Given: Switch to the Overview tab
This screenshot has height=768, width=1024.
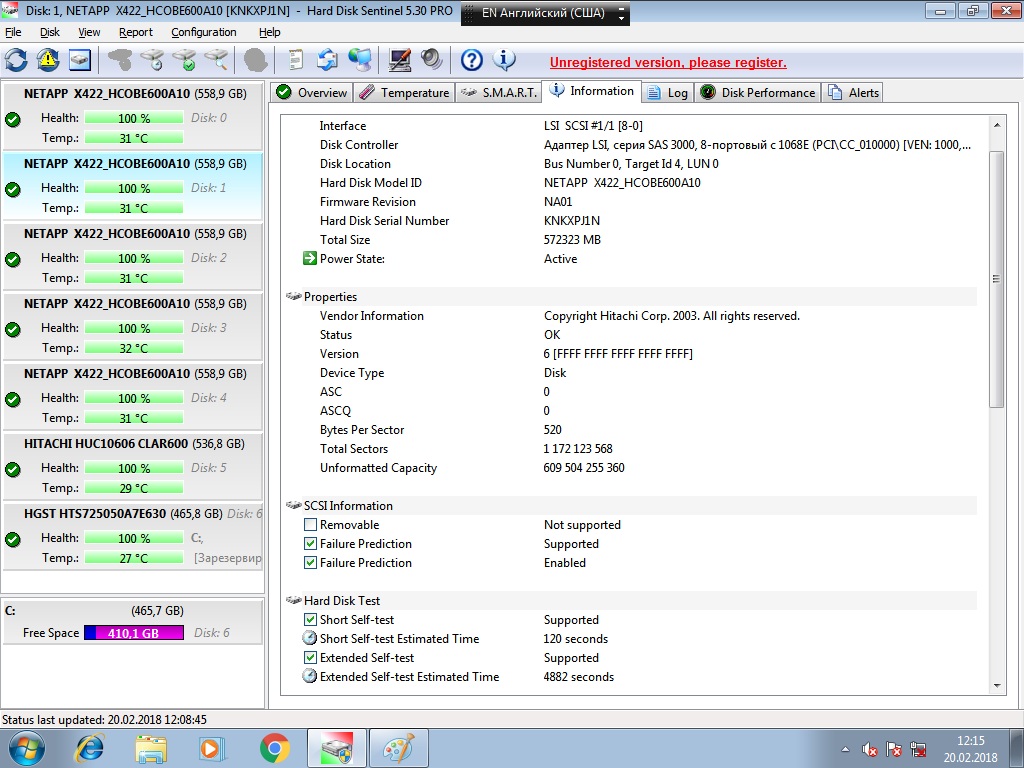Looking at the screenshot, I should (x=312, y=93).
